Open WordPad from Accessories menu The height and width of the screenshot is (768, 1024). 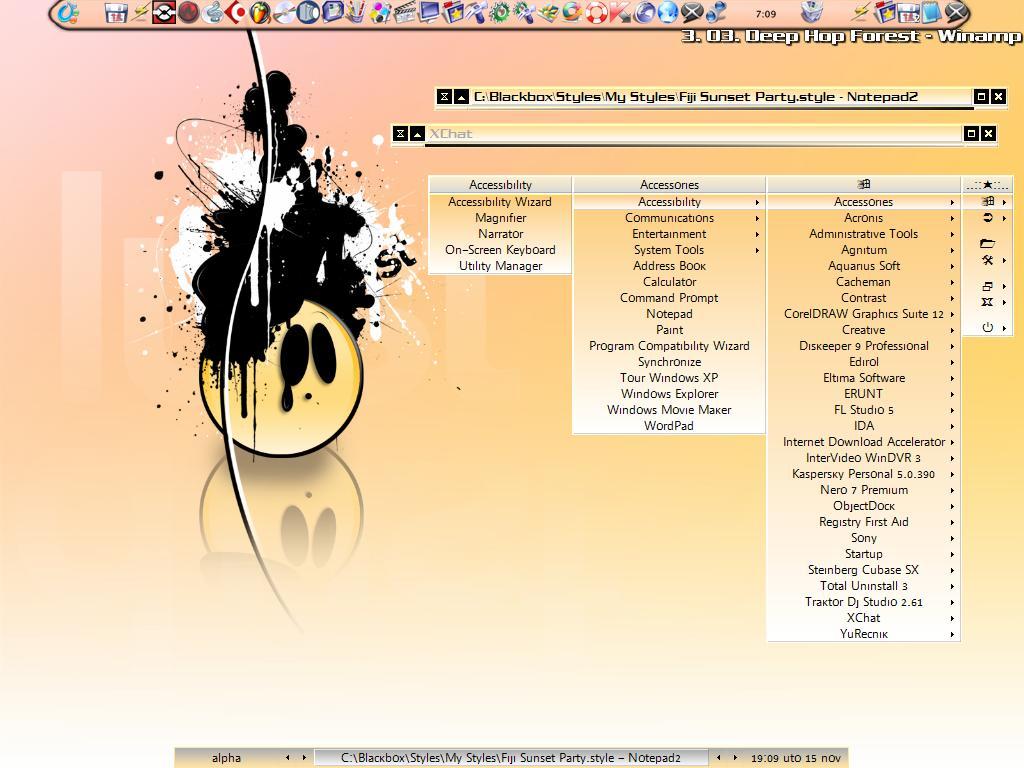click(x=669, y=426)
